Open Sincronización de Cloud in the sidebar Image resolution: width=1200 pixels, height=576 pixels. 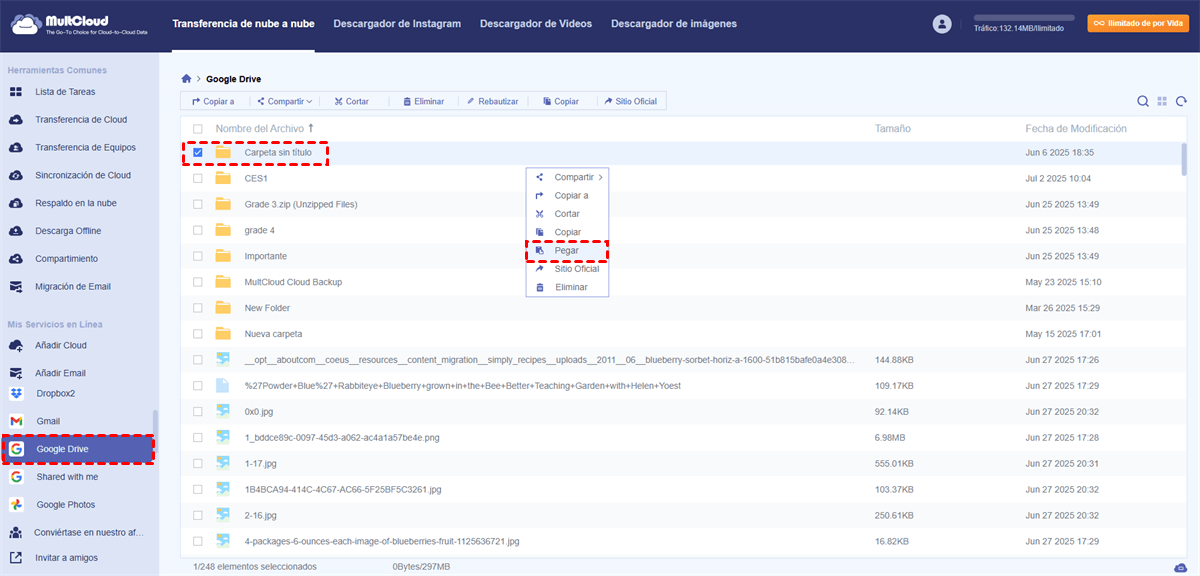[x=83, y=175]
